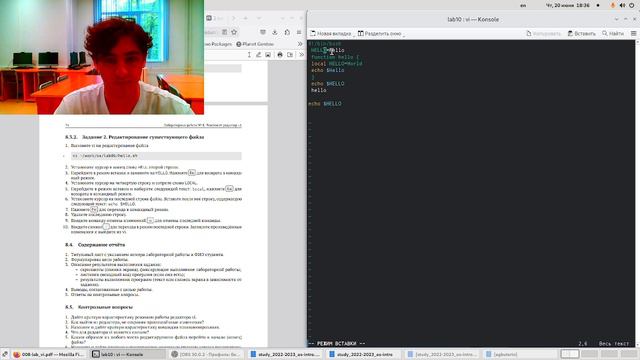The image size is (640, 360).
Task: Open the first study_2022-2023 taskbar entry
Action: (286, 354)
